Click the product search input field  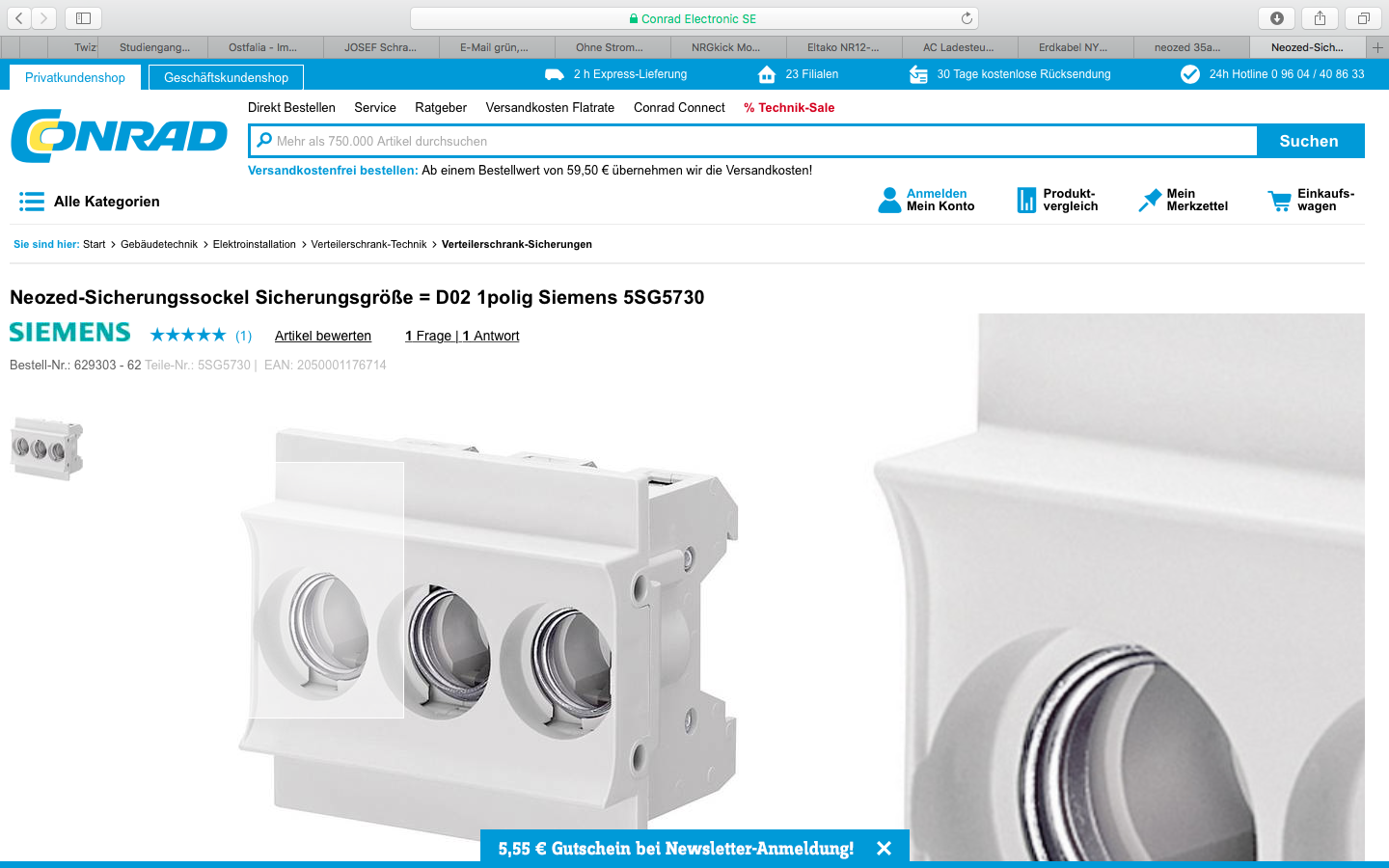click(752, 141)
